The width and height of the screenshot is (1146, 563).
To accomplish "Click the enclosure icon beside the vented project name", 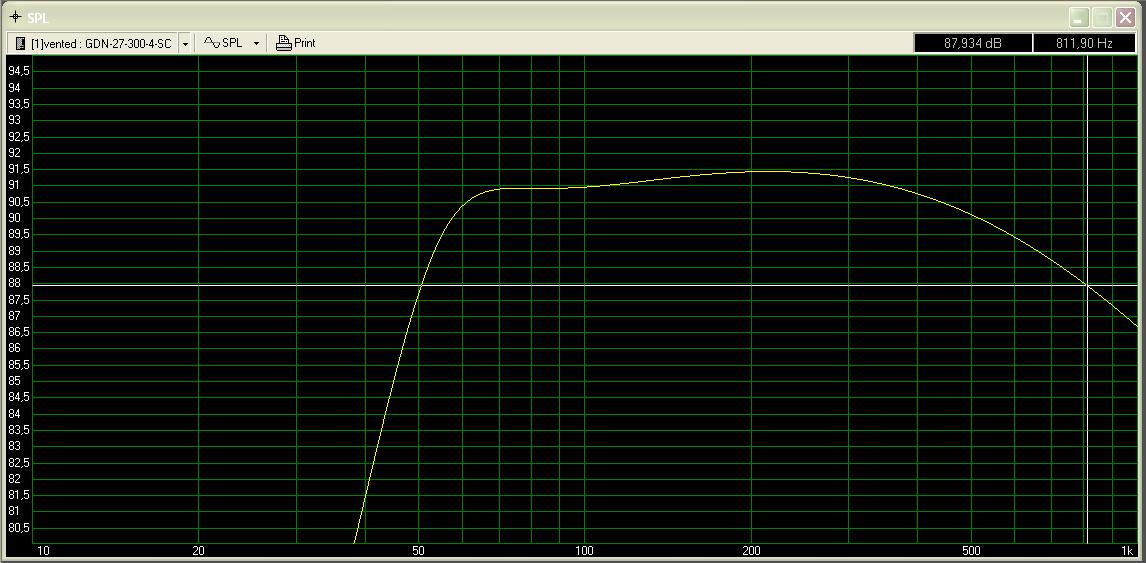I will 20,43.
